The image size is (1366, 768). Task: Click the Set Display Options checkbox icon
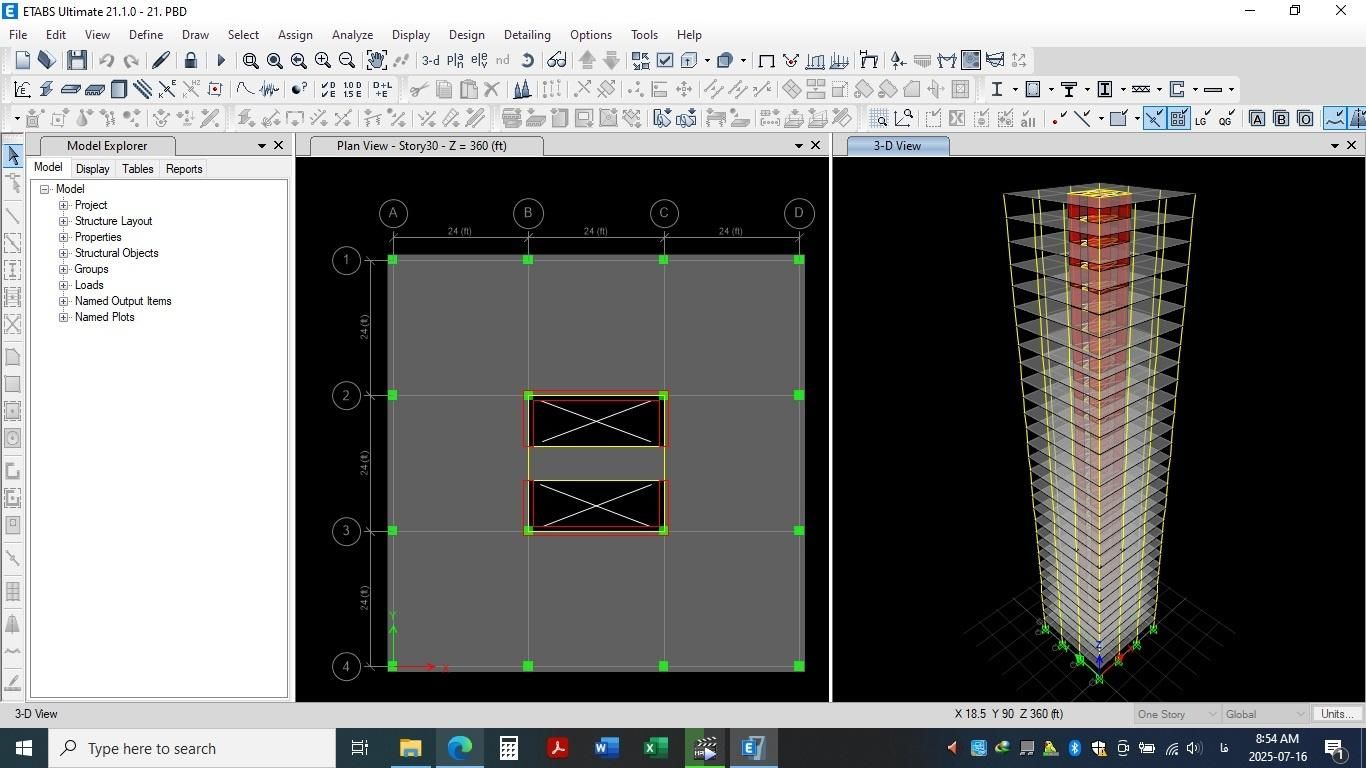(x=665, y=60)
